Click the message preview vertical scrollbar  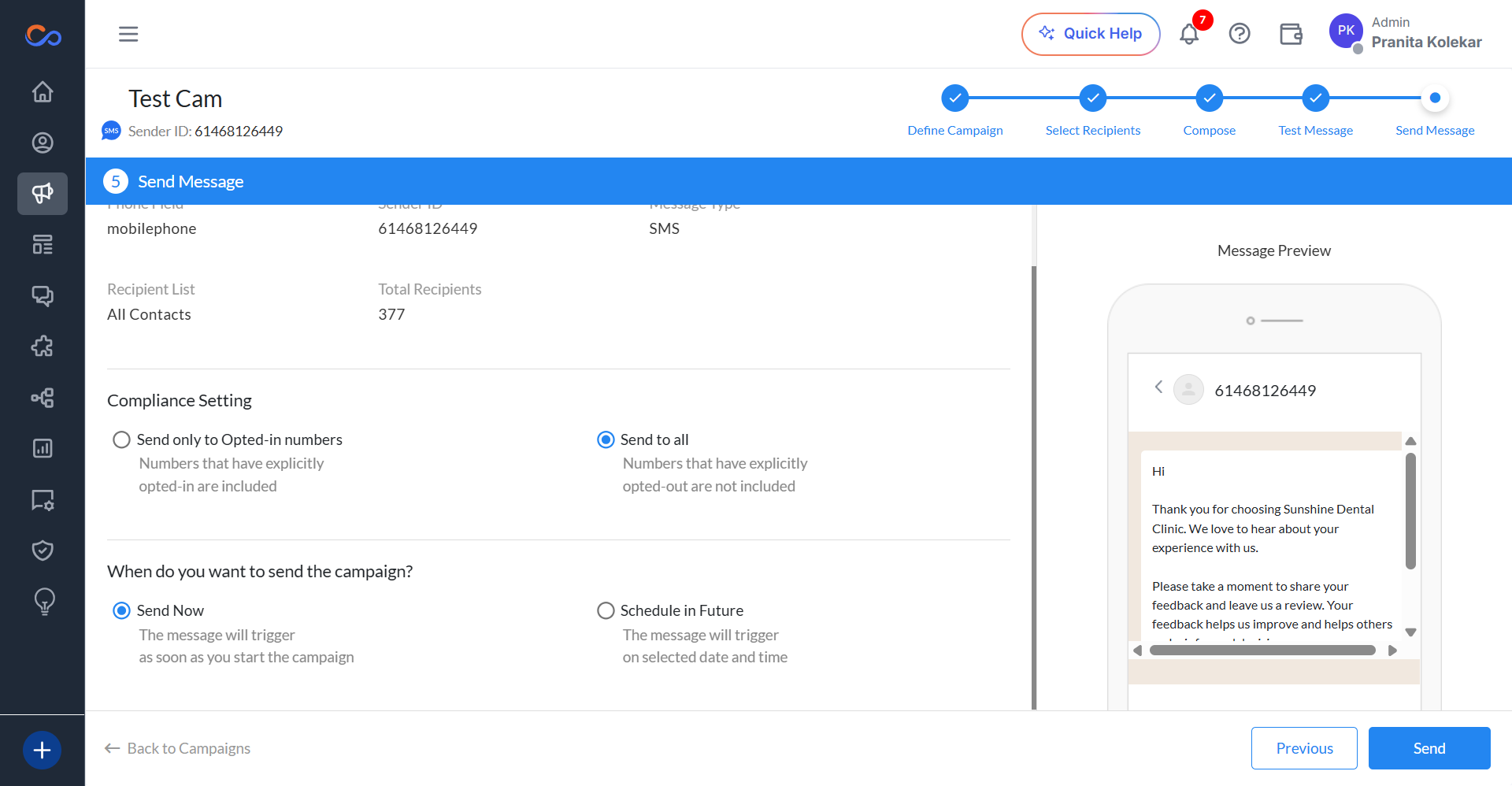pos(1410,510)
